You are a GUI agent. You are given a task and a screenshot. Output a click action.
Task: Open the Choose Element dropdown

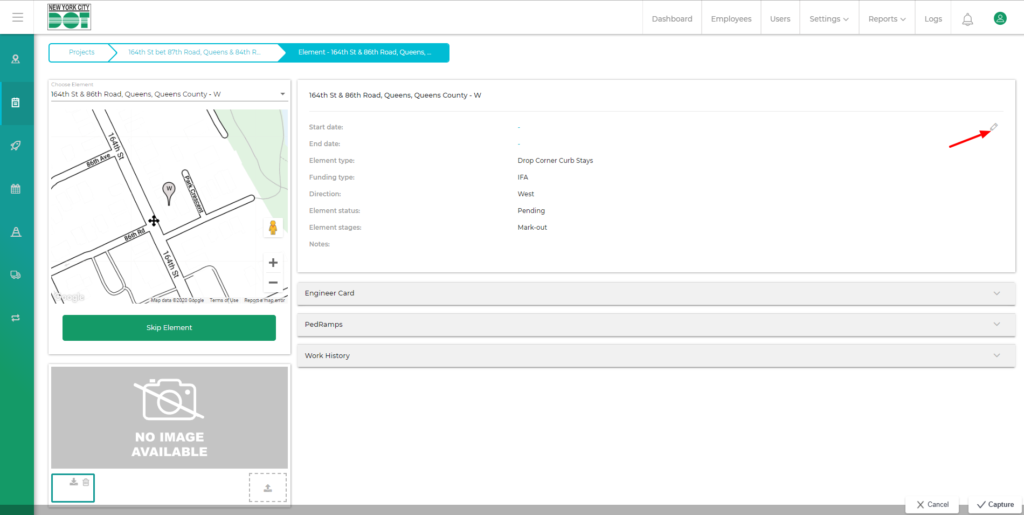pyautogui.click(x=168, y=94)
